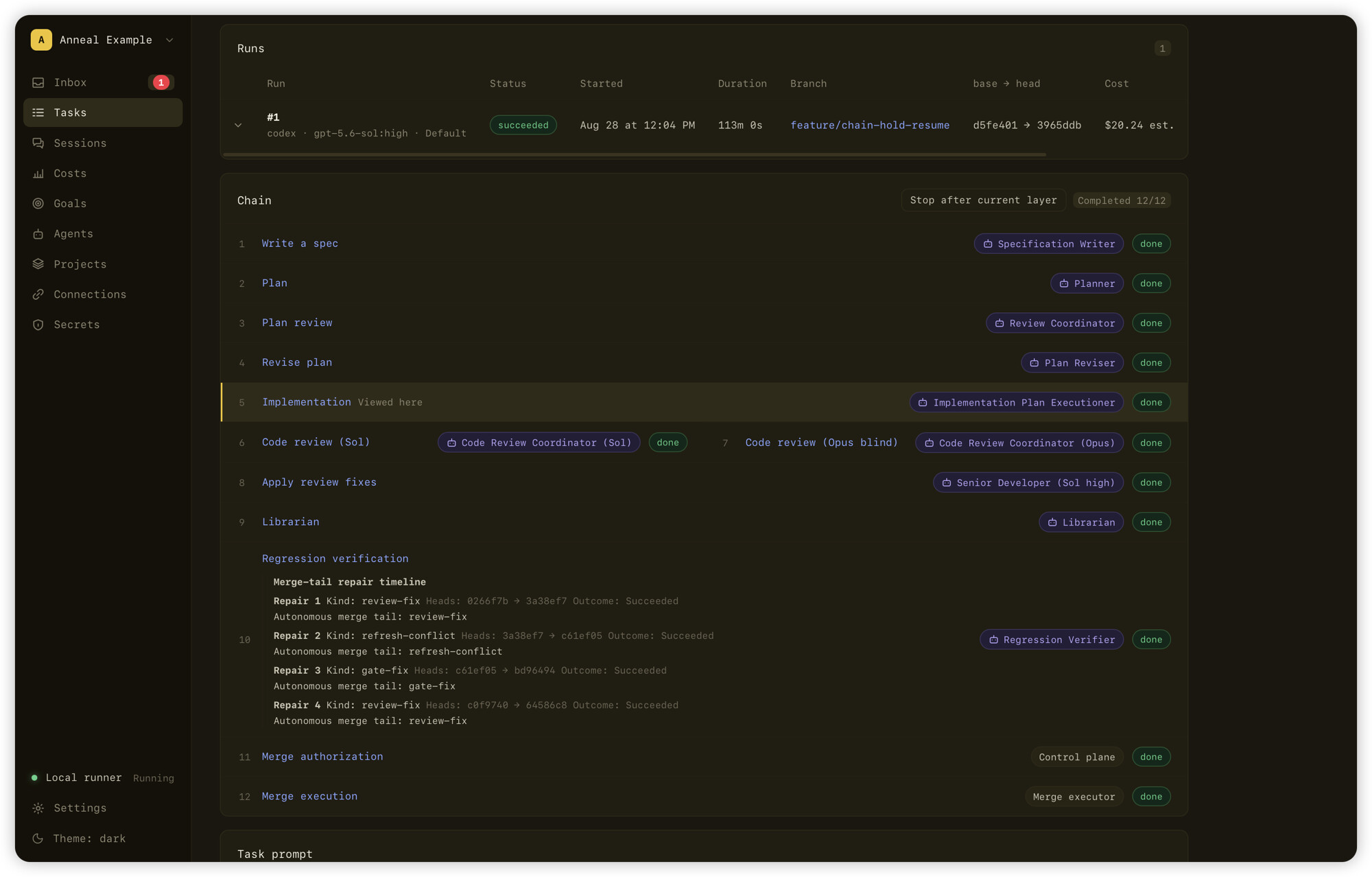The height and width of the screenshot is (877, 1372).
Task: Click the runs count badge showing 1
Action: (x=1162, y=48)
